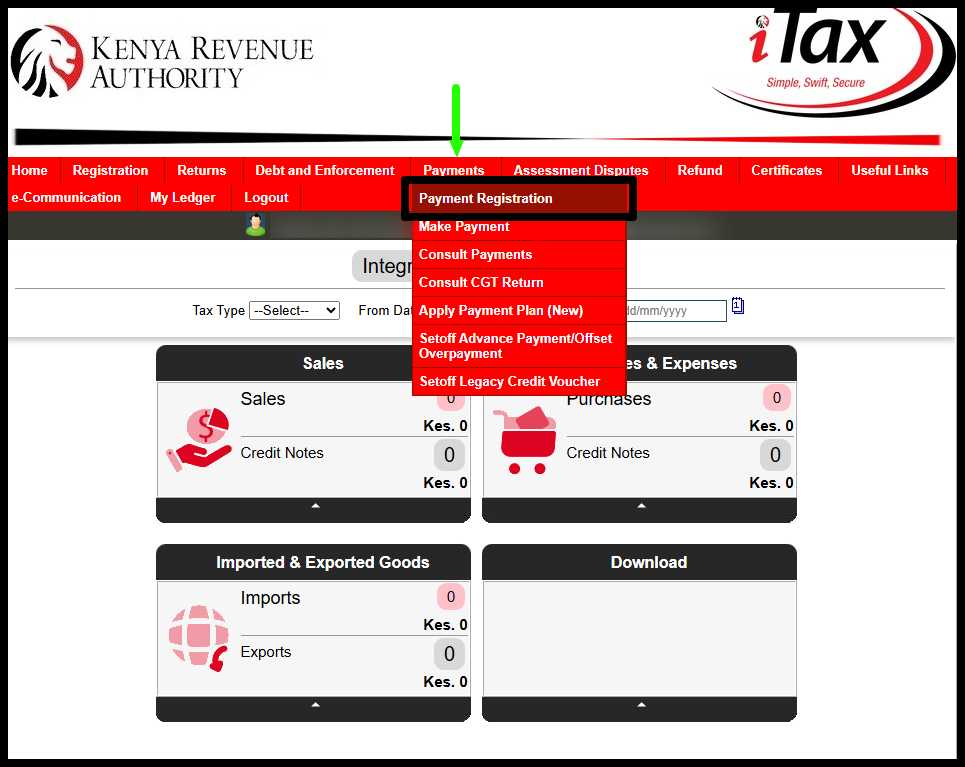Open the Returns menu

(x=202, y=171)
